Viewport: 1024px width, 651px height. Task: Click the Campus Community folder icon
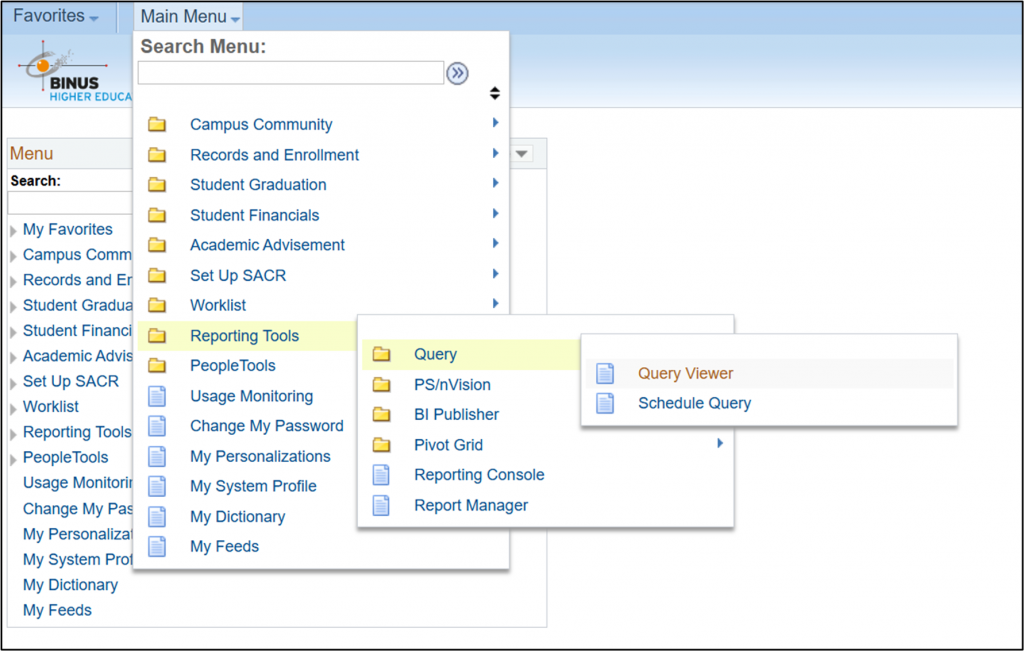click(157, 125)
